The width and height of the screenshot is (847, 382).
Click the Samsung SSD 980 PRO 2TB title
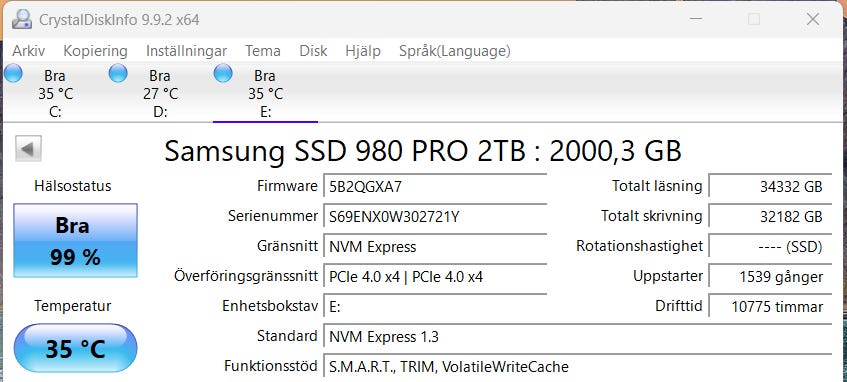(x=423, y=151)
